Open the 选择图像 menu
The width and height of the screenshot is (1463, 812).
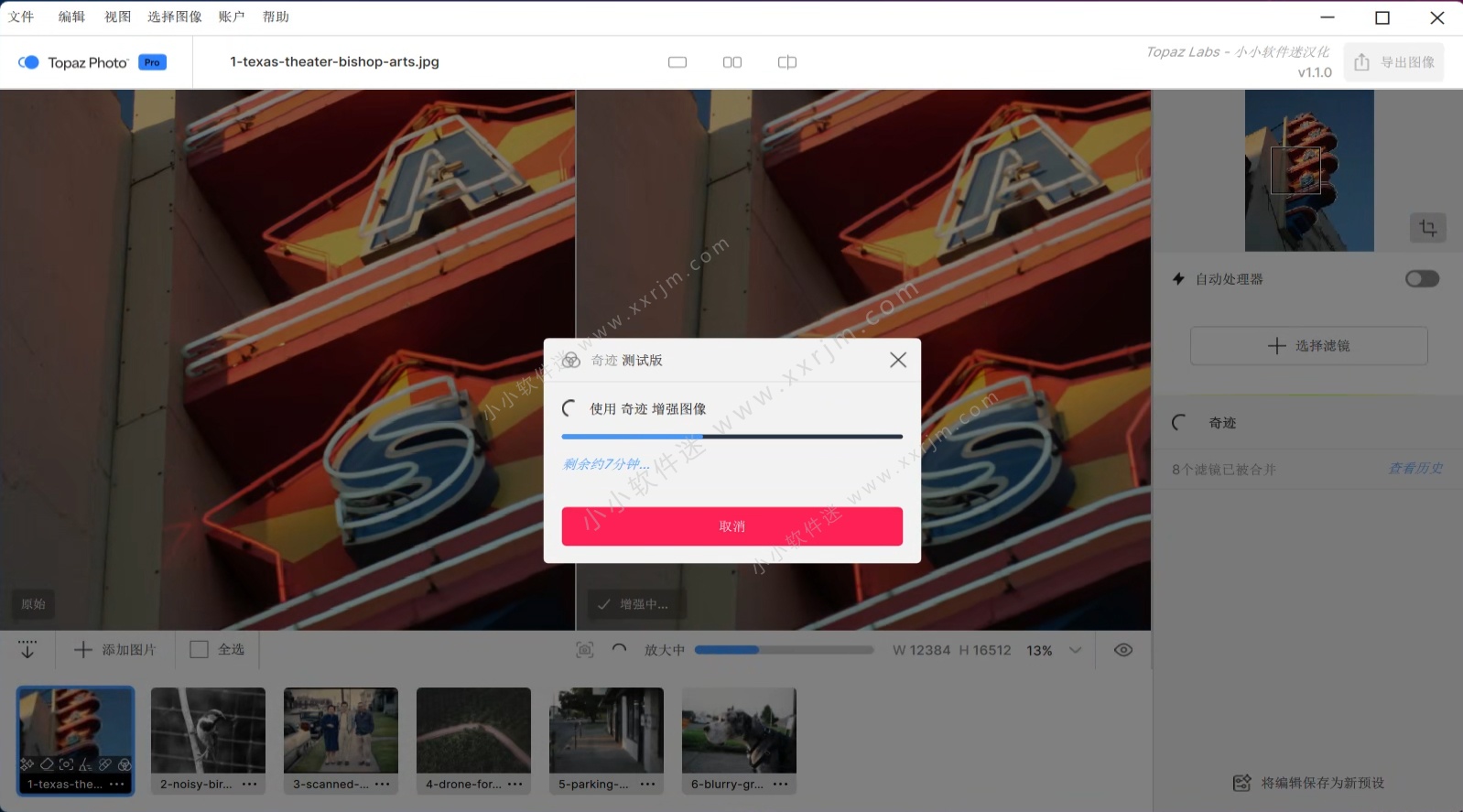click(174, 16)
